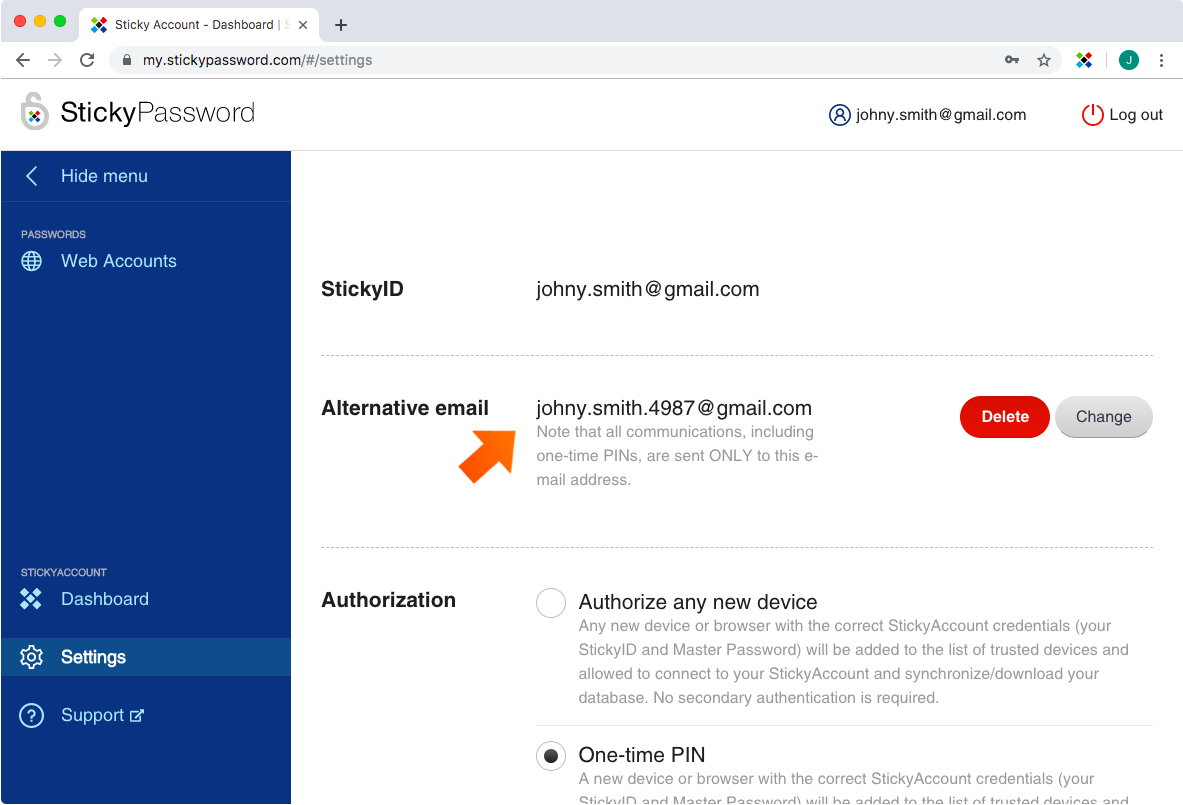Viewport: 1183px width, 805px height.
Task: Click the green macOS maximize window button
Action: [60, 21]
